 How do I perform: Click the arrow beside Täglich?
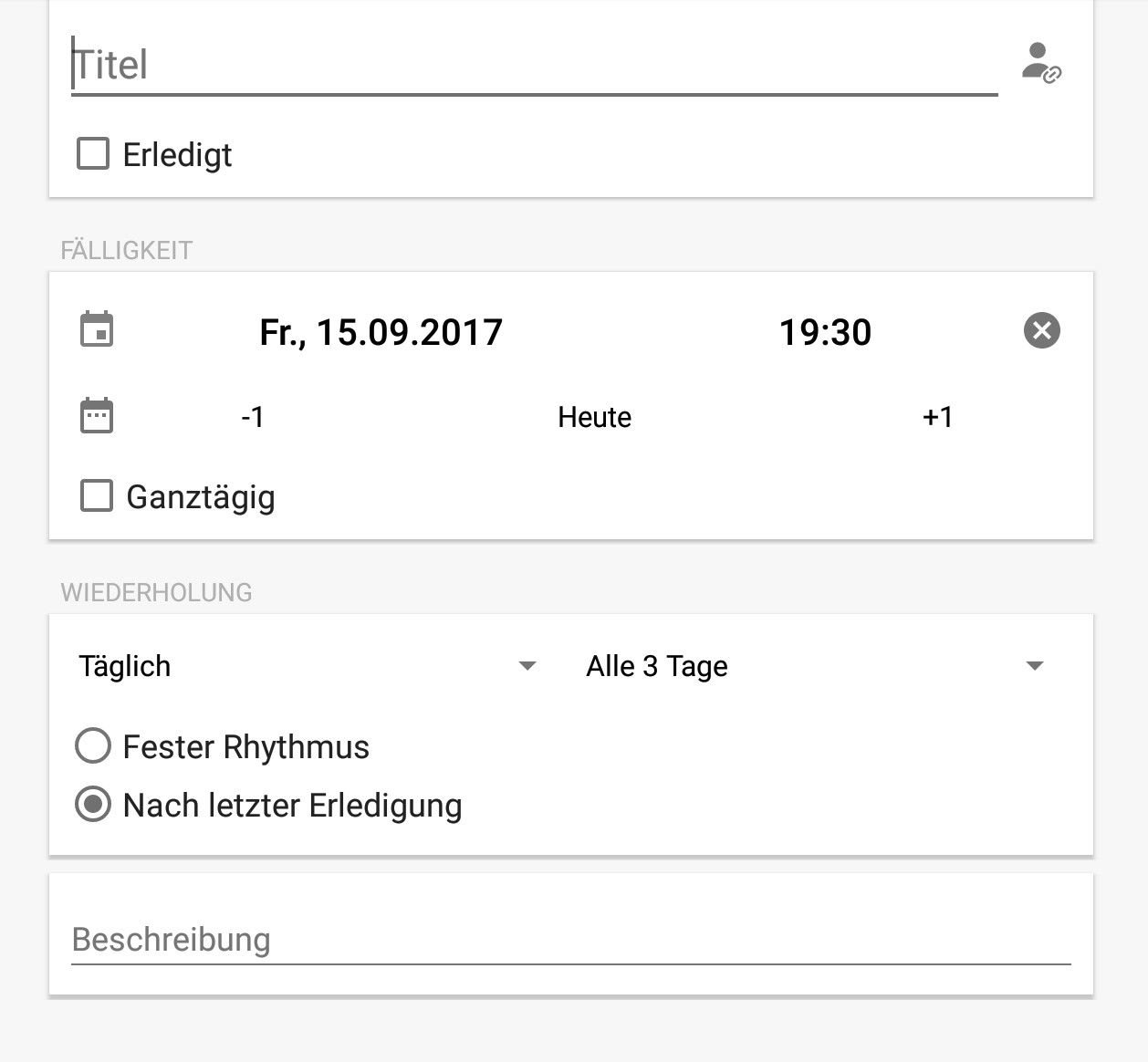[527, 666]
